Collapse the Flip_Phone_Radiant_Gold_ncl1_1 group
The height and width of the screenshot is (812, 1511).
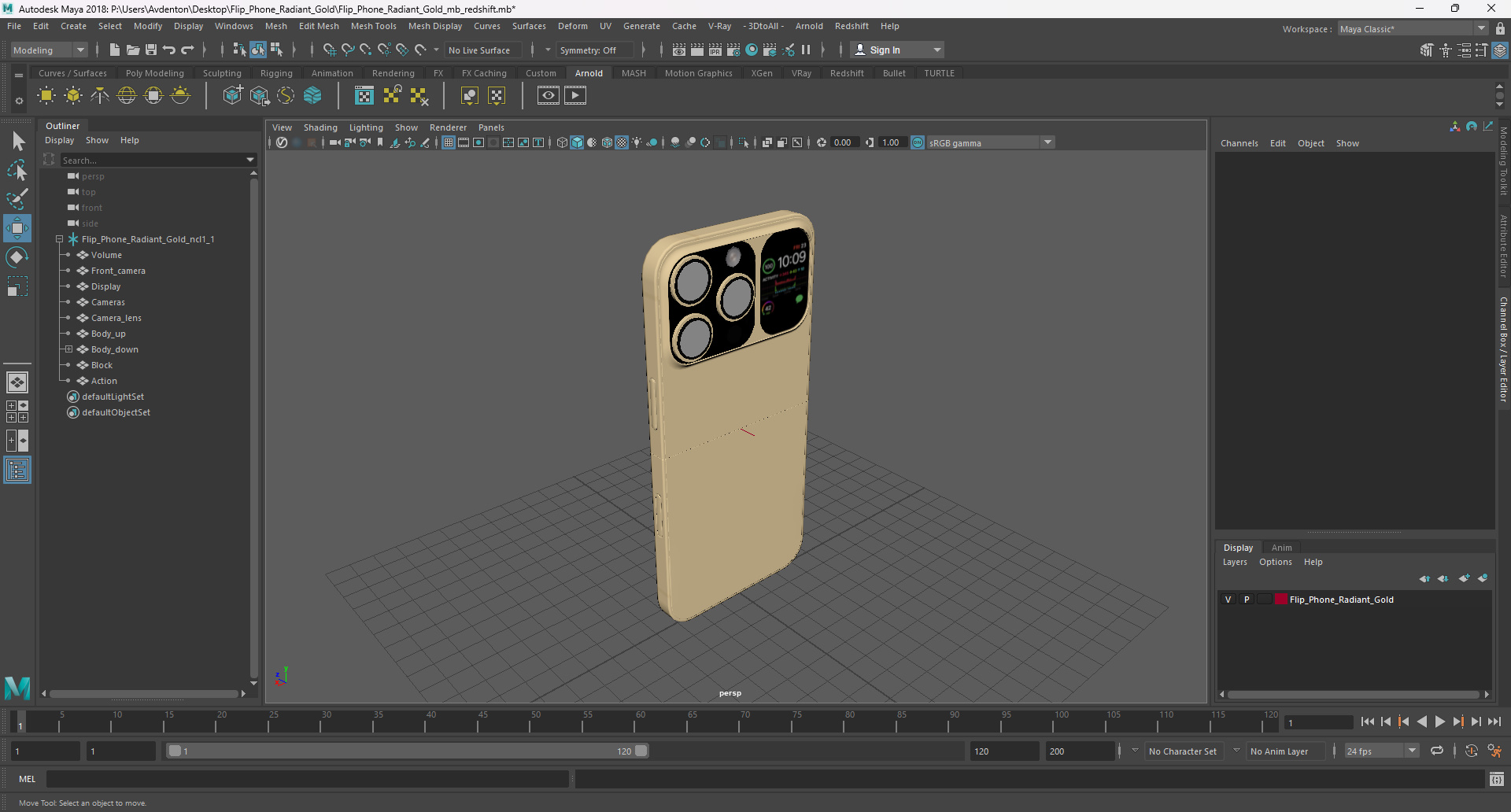point(59,239)
